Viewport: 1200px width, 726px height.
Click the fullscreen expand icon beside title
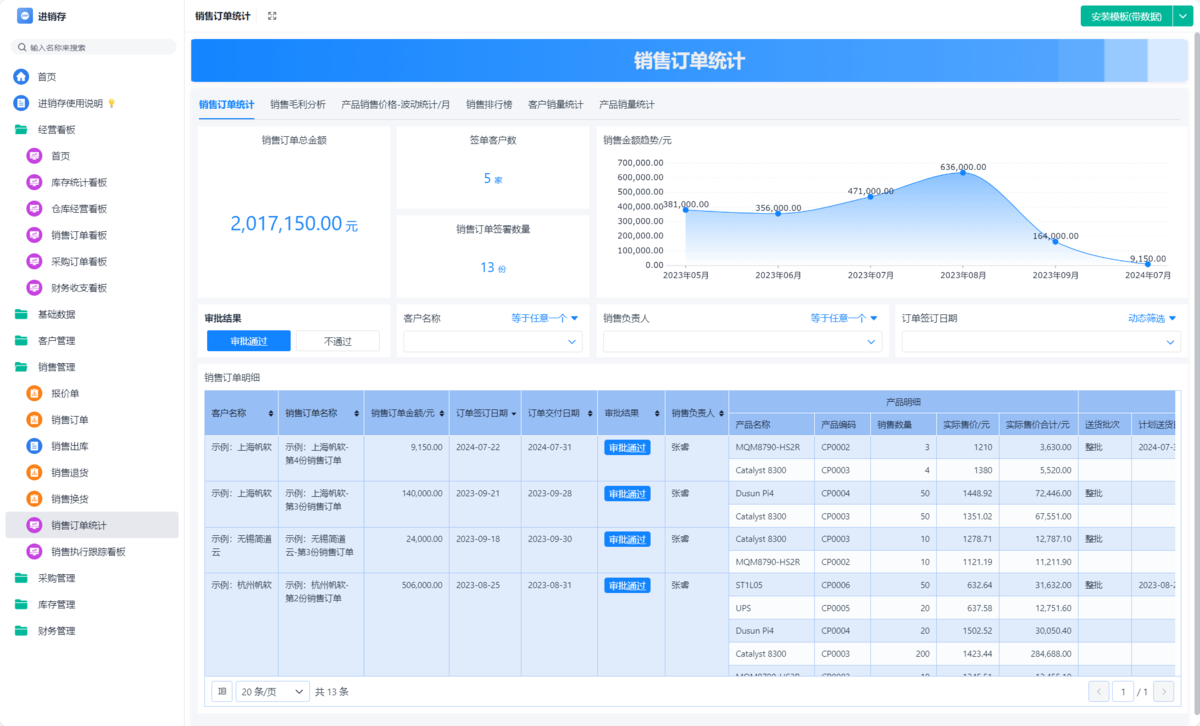pyautogui.click(x=272, y=16)
